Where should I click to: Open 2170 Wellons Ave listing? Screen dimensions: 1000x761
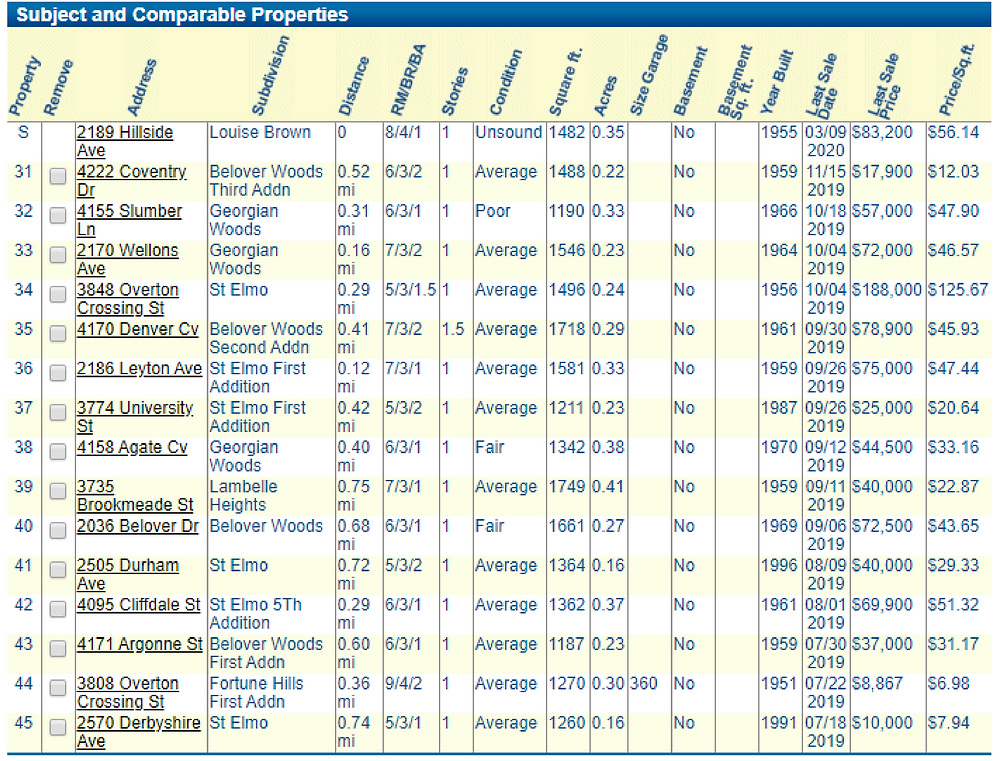click(x=128, y=260)
